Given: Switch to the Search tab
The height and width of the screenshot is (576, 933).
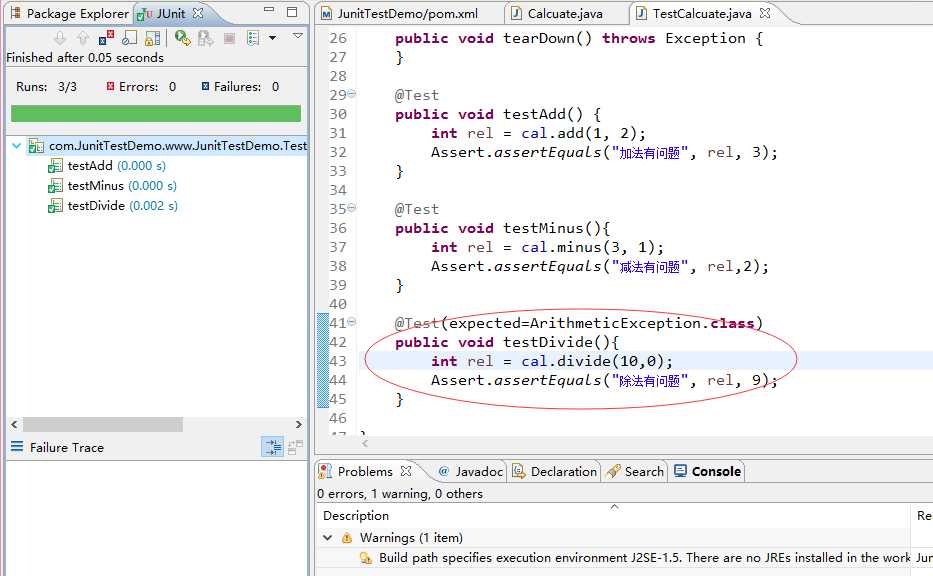Looking at the screenshot, I should click(634, 471).
